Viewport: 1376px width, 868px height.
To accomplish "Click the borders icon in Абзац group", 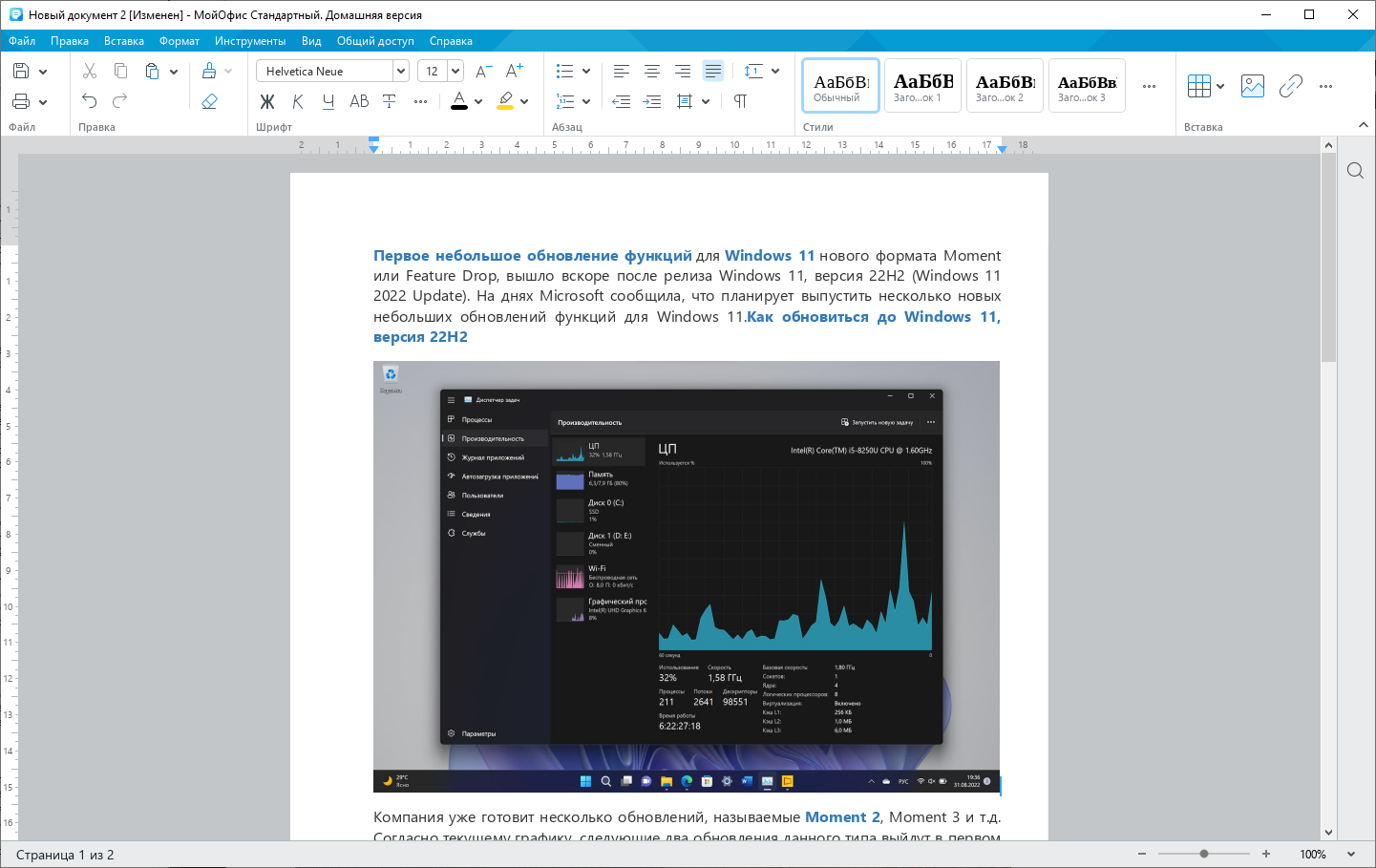I will (685, 101).
